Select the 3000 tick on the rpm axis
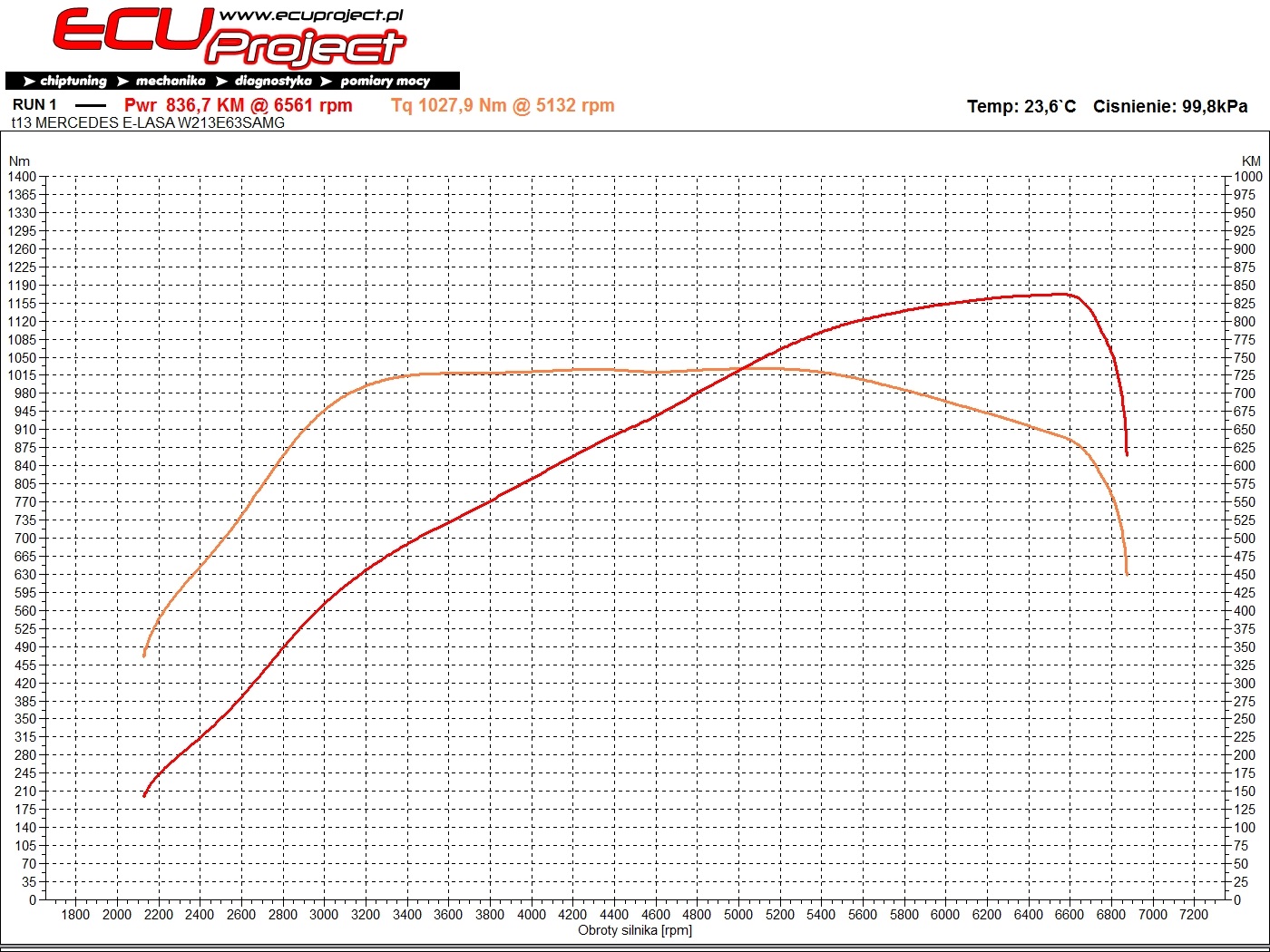Screen dimensions: 1270x952 click(324, 914)
